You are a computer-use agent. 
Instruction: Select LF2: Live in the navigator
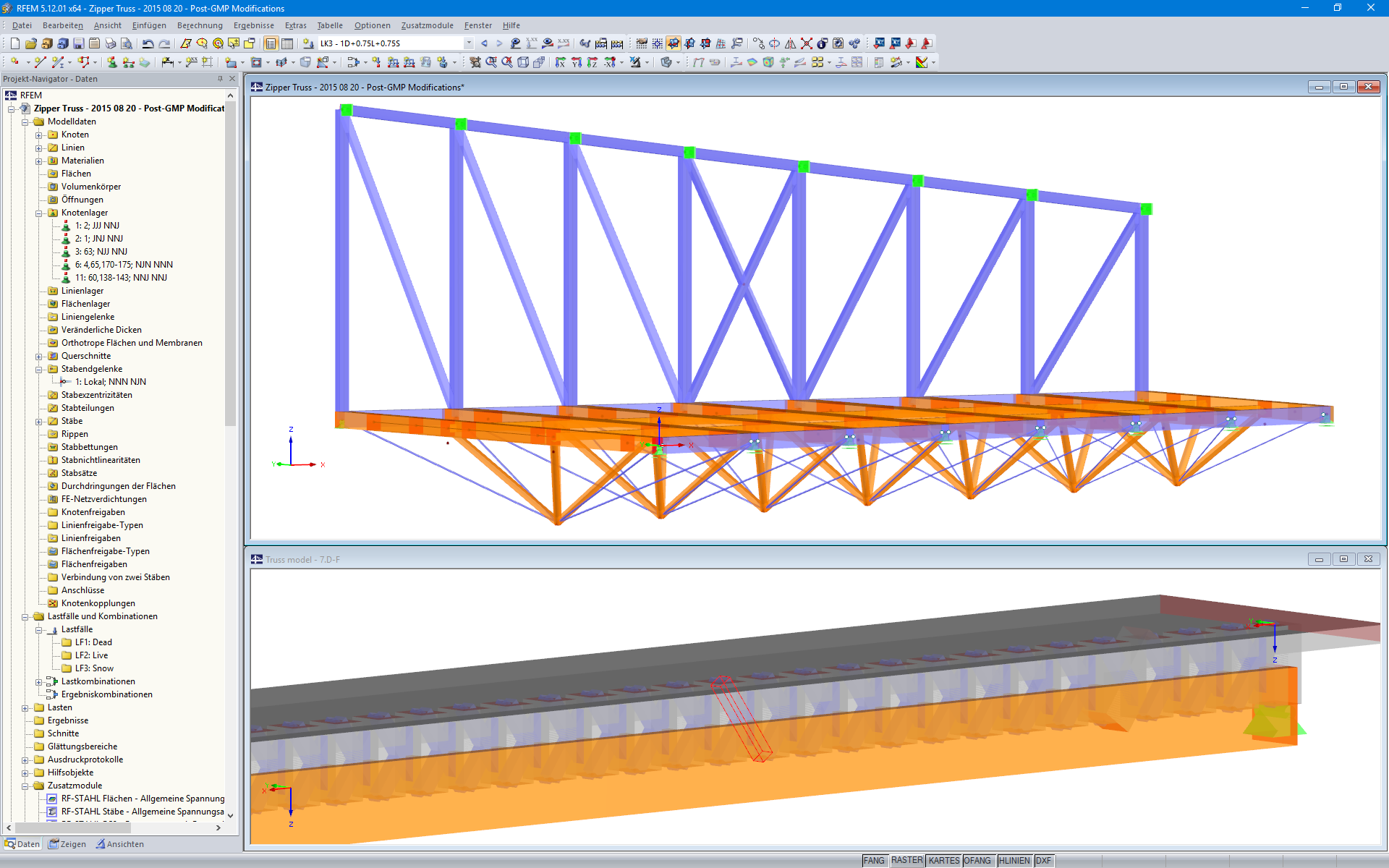click(92, 655)
